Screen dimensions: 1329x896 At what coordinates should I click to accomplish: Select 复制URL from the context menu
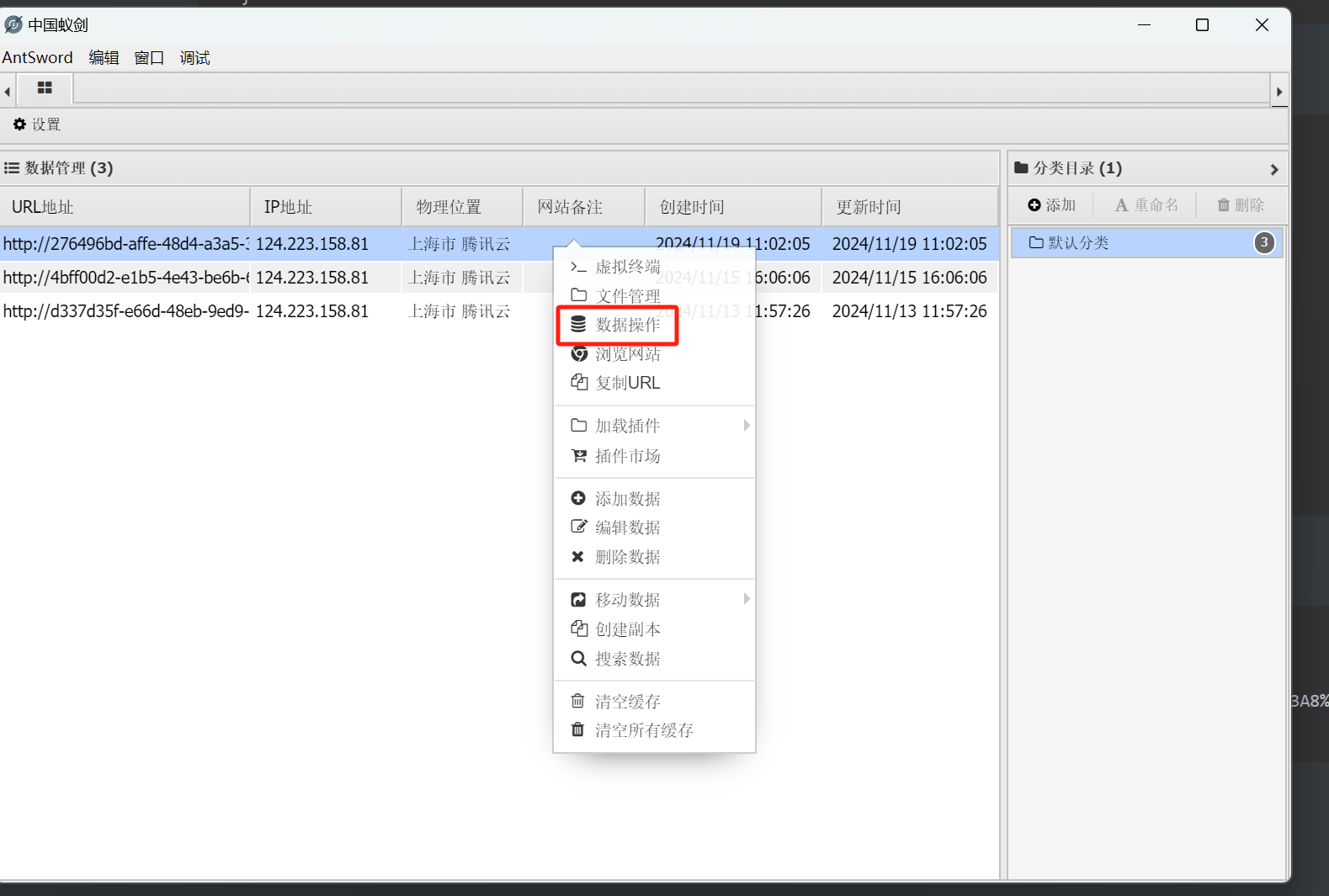(x=627, y=383)
